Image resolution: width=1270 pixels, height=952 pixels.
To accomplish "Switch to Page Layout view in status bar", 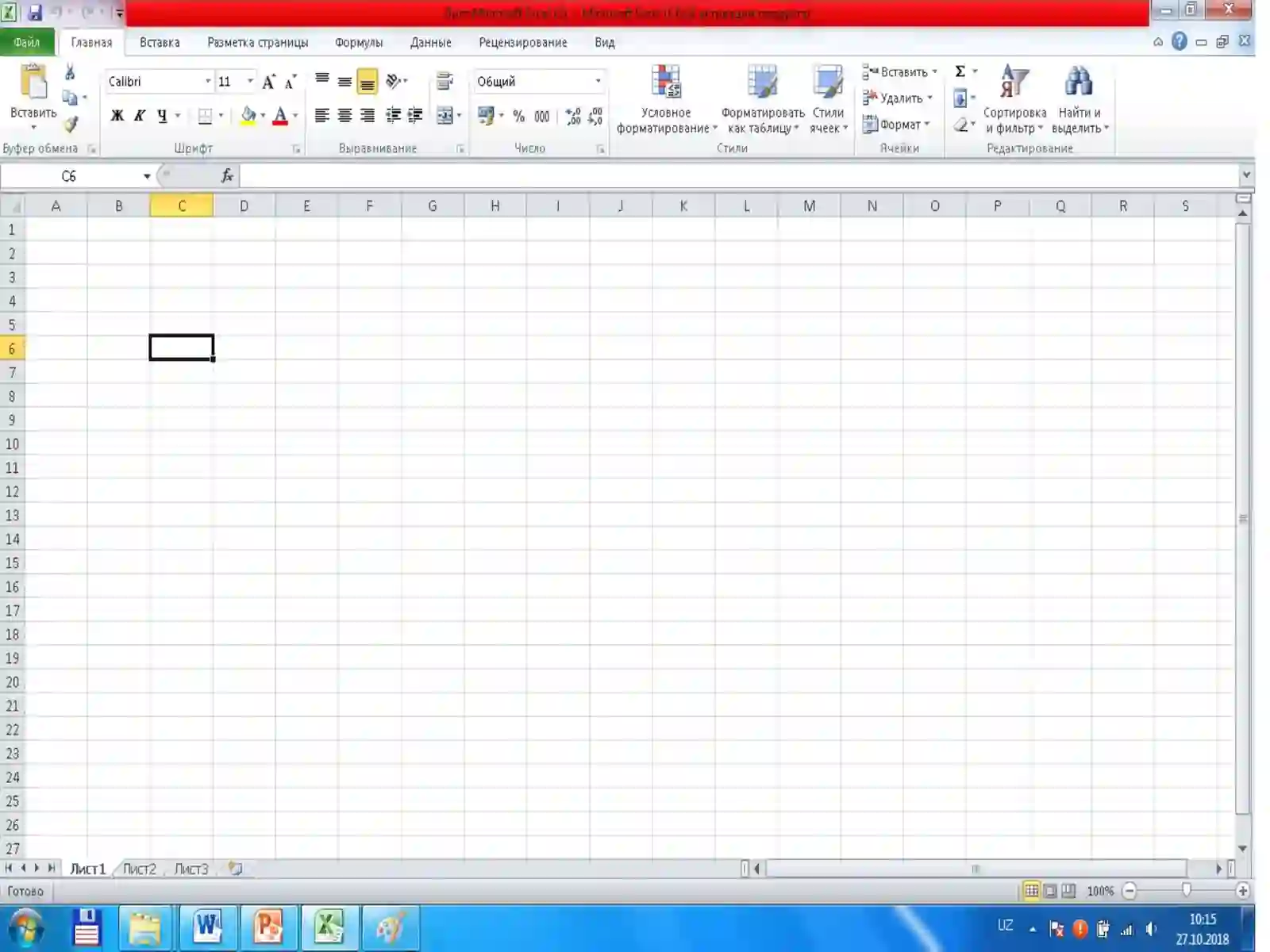I will (1050, 891).
